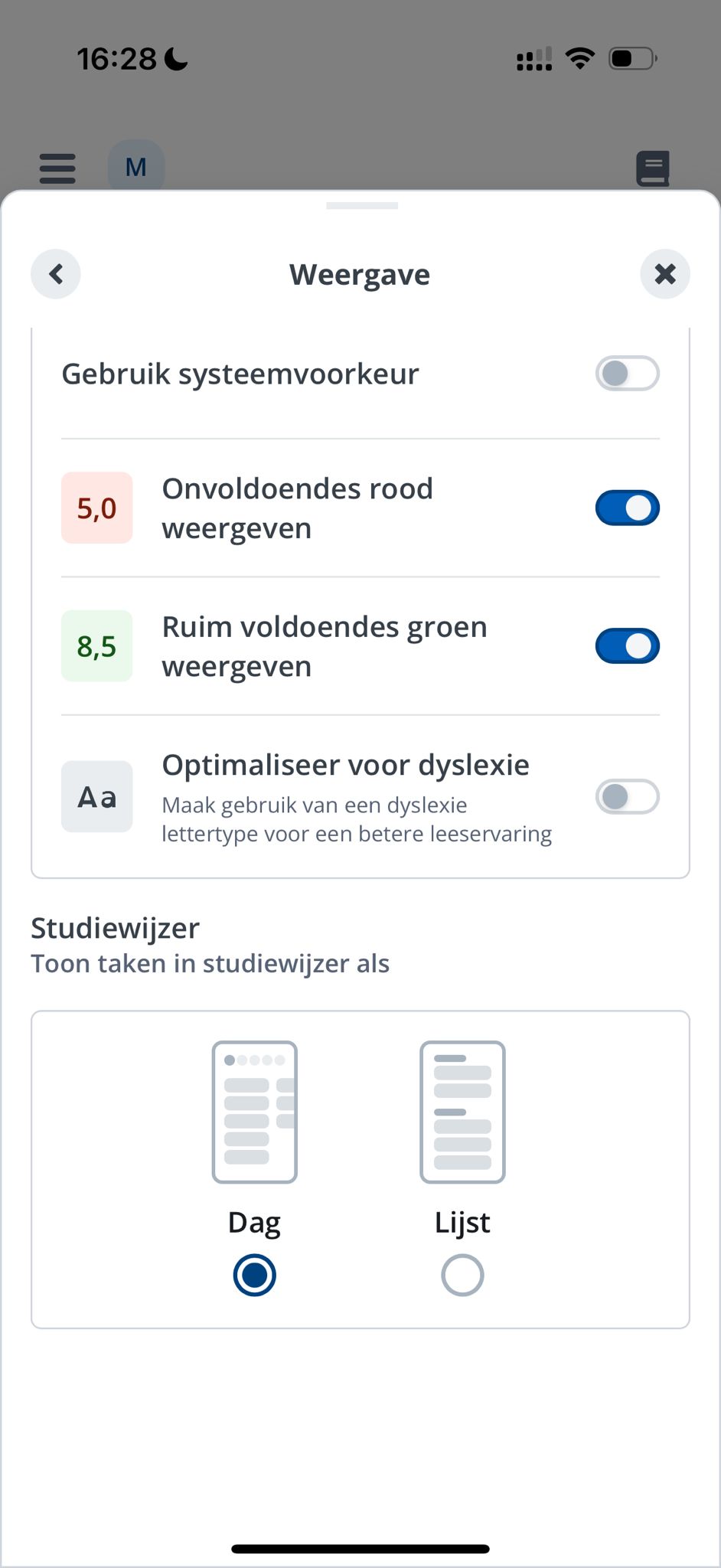This screenshot has height=1568, width=721.
Task: Open the book icon at top right
Action: pyautogui.click(x=653, y=168)
